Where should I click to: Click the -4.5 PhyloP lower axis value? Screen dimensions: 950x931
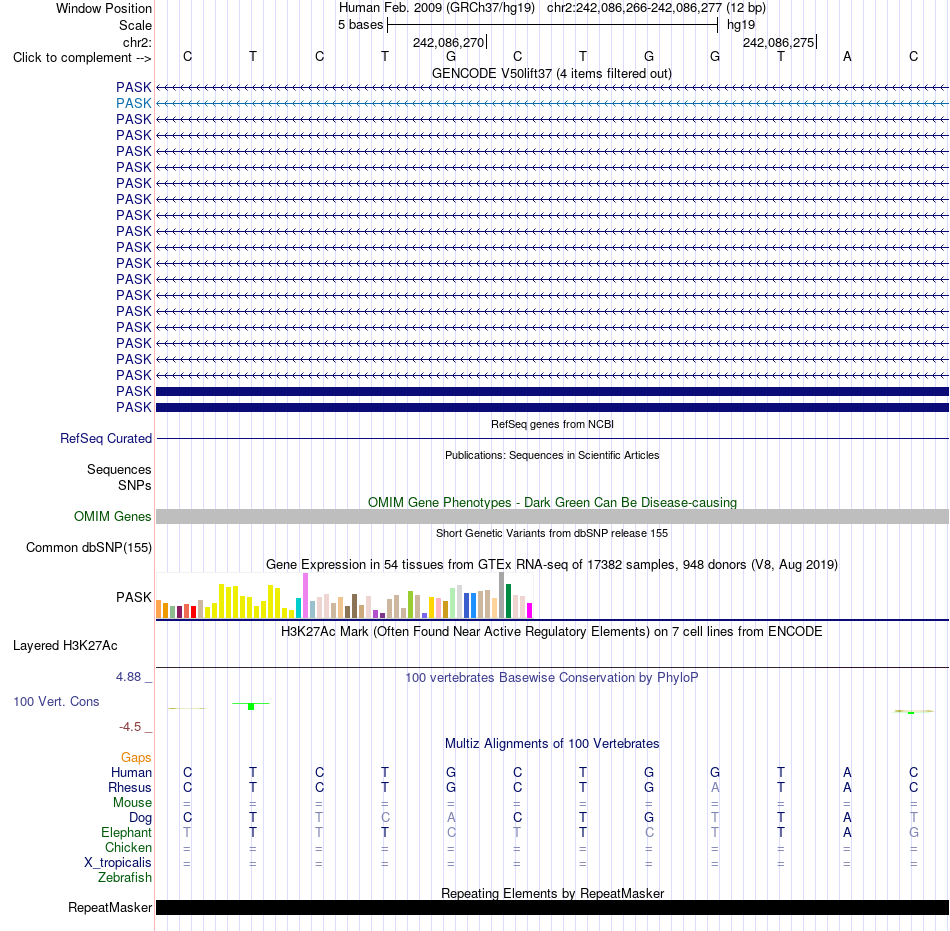click(x=130, y=726)
